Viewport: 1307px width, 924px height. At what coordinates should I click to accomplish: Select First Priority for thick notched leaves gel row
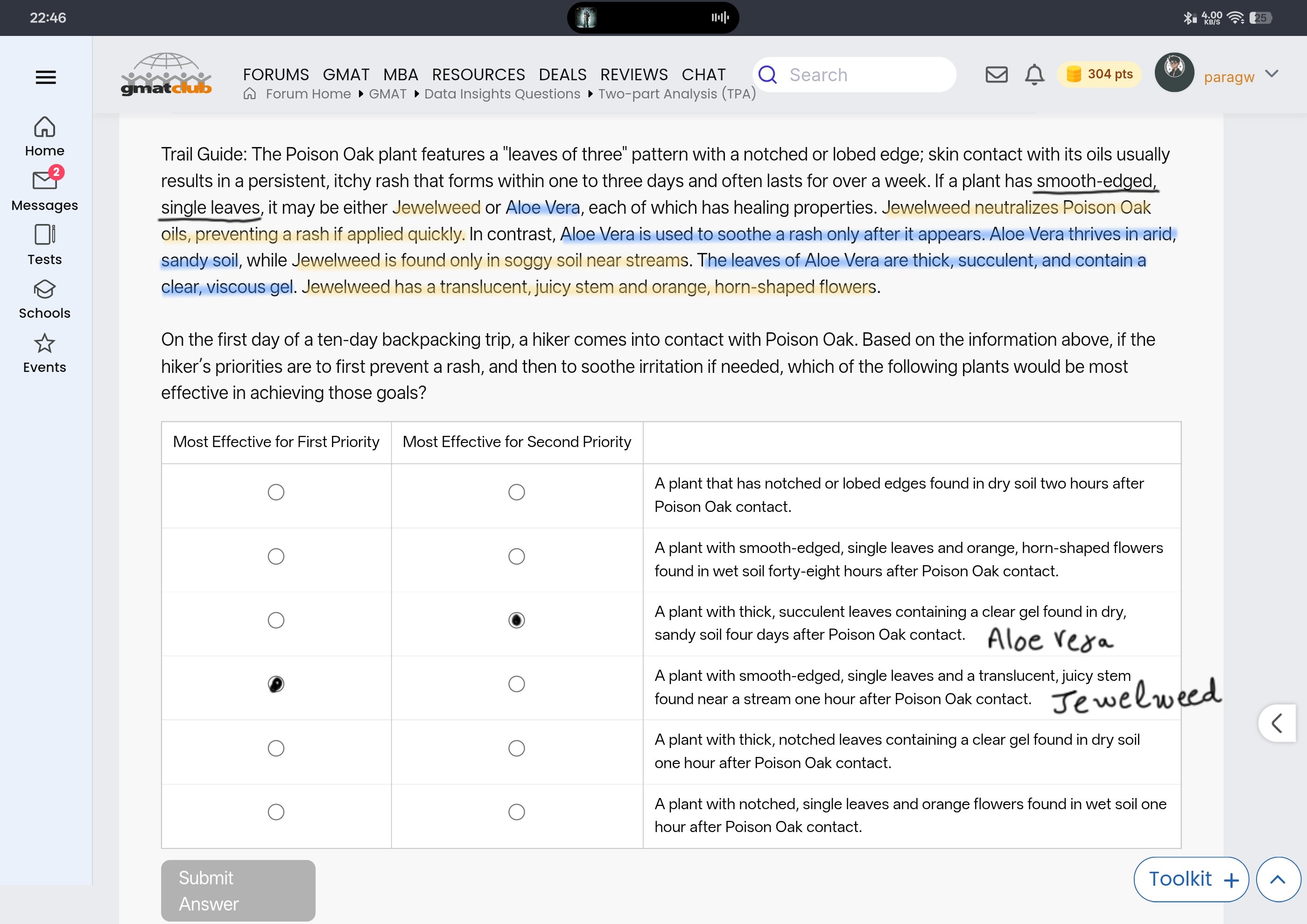click(x=276, y=748)
